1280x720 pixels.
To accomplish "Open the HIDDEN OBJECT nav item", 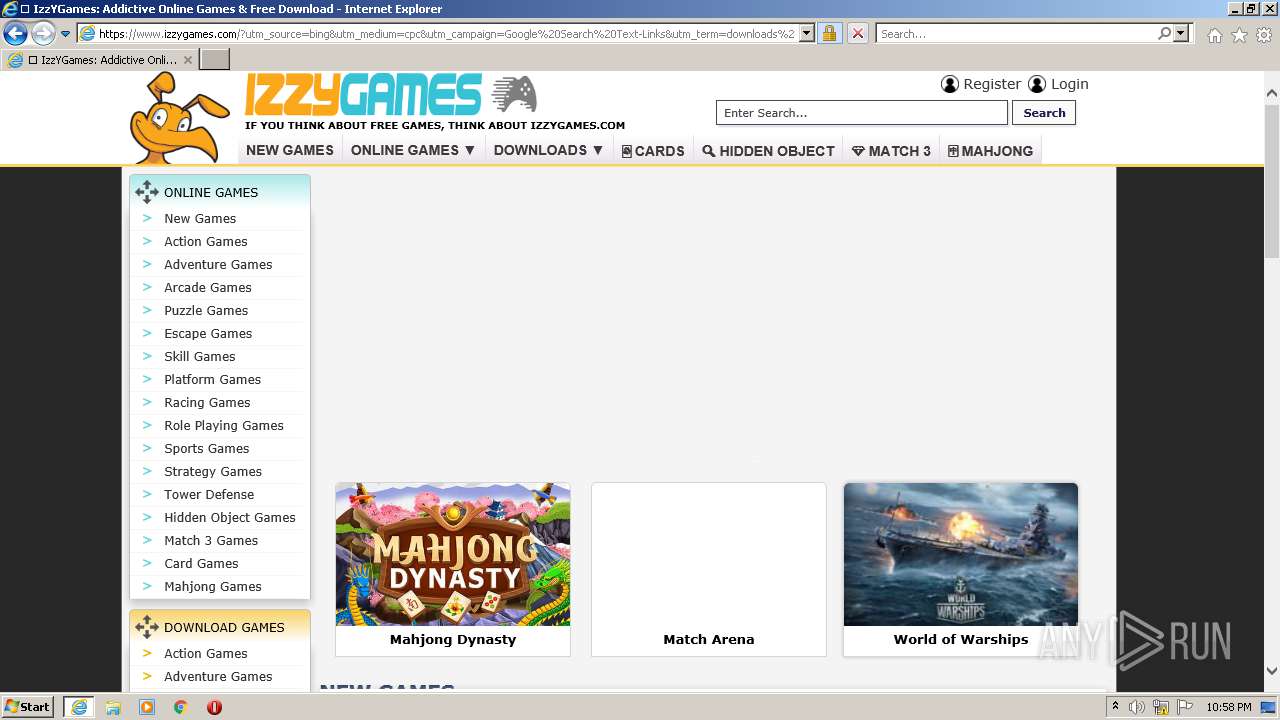I will [x=768, y=151].
